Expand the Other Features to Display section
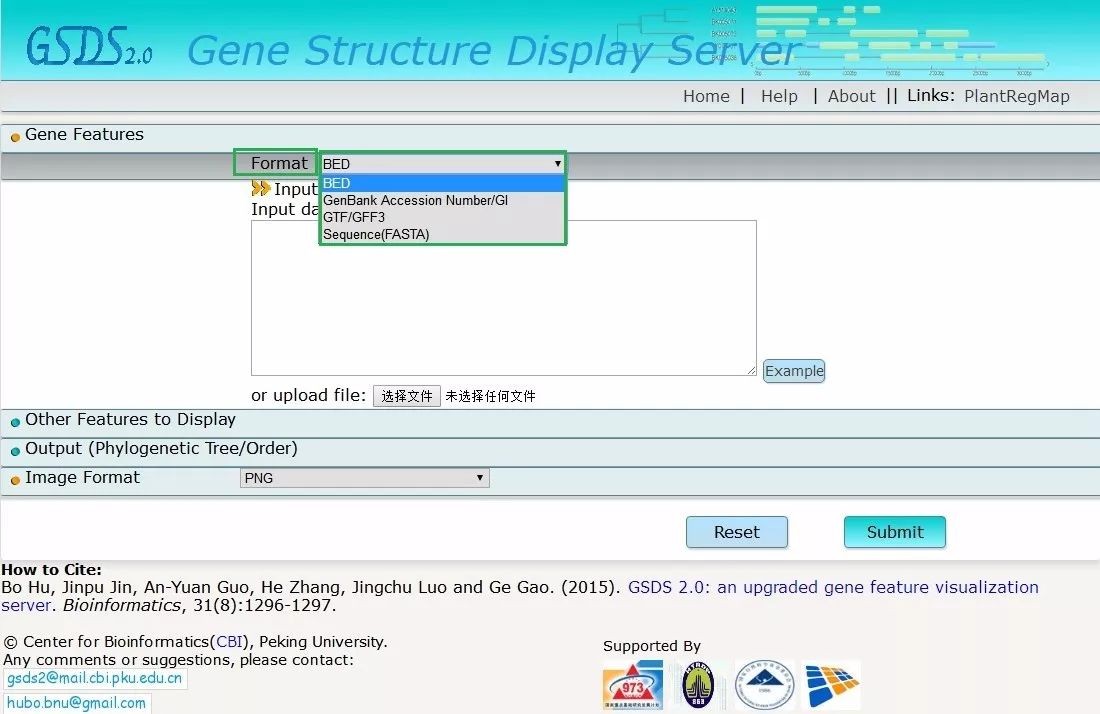 pyautogui.click(x=130, y=420)
